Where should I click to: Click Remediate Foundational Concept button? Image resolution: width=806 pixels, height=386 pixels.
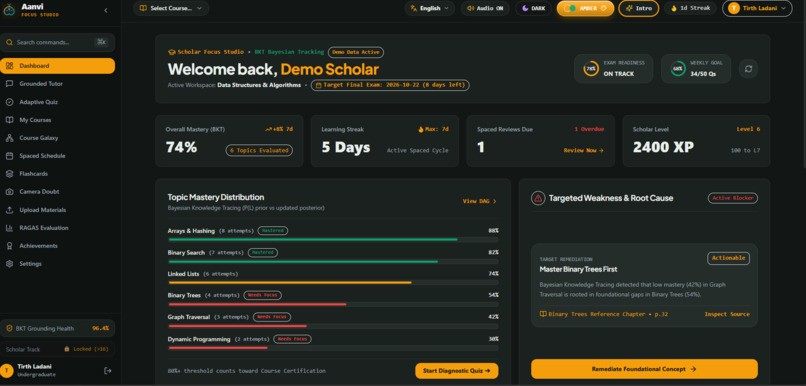coord(644,369)
